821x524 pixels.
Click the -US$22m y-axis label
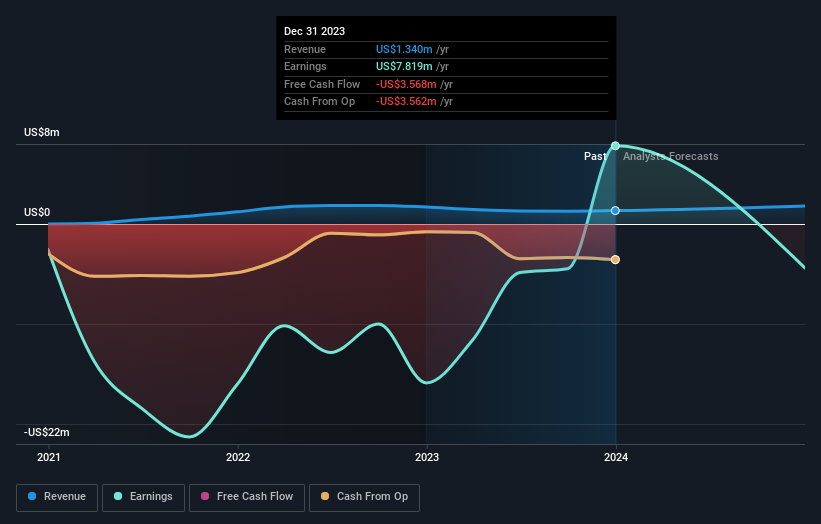coord(47,432)
